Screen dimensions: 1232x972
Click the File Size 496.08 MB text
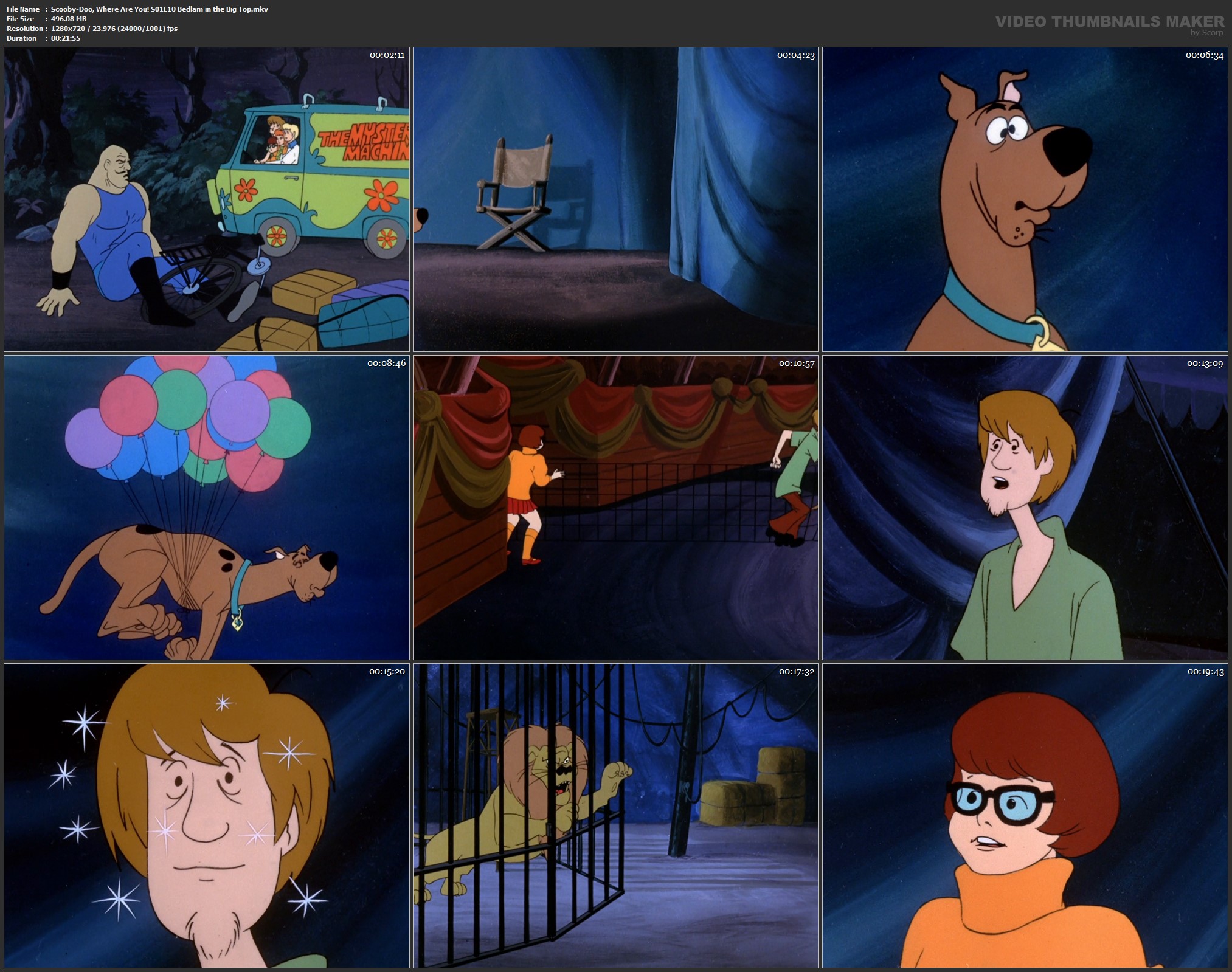(x=69, y=19)
